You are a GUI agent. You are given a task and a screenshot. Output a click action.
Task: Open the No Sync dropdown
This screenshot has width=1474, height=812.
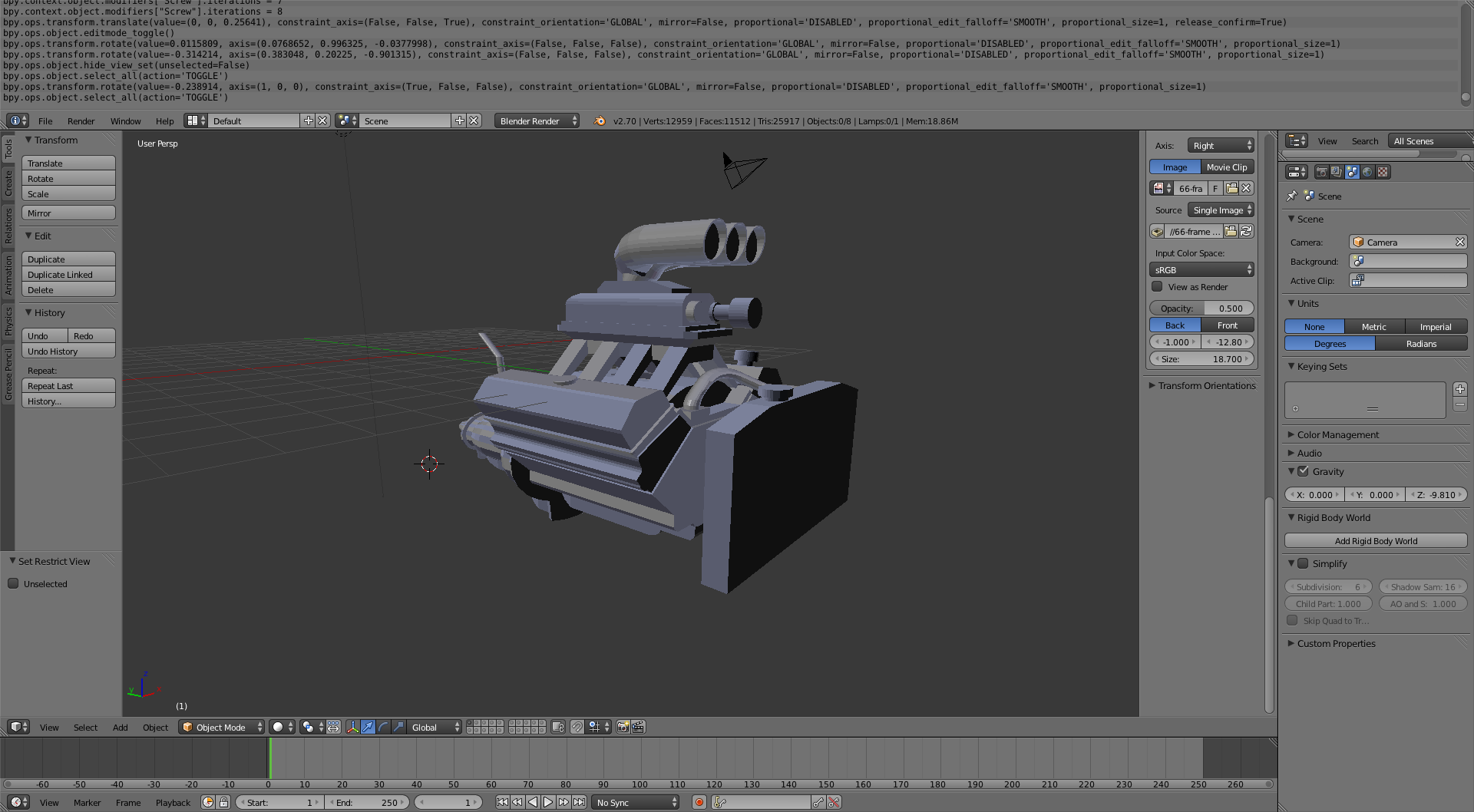636,802
